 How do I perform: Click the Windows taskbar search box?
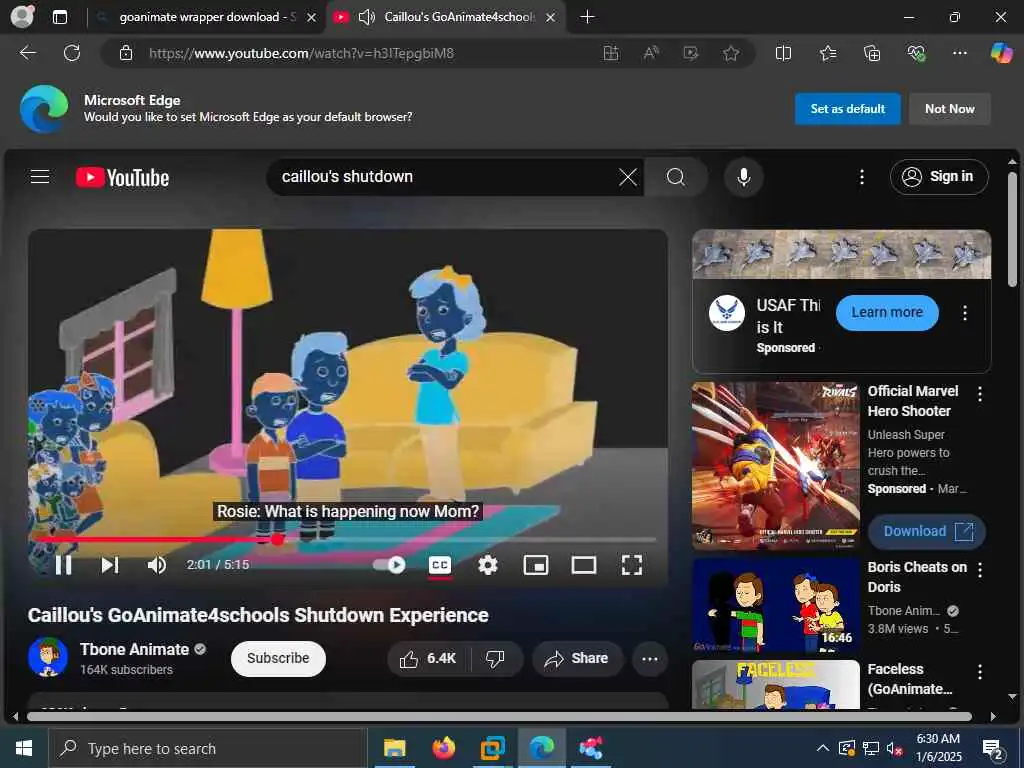tap(208, 748)
